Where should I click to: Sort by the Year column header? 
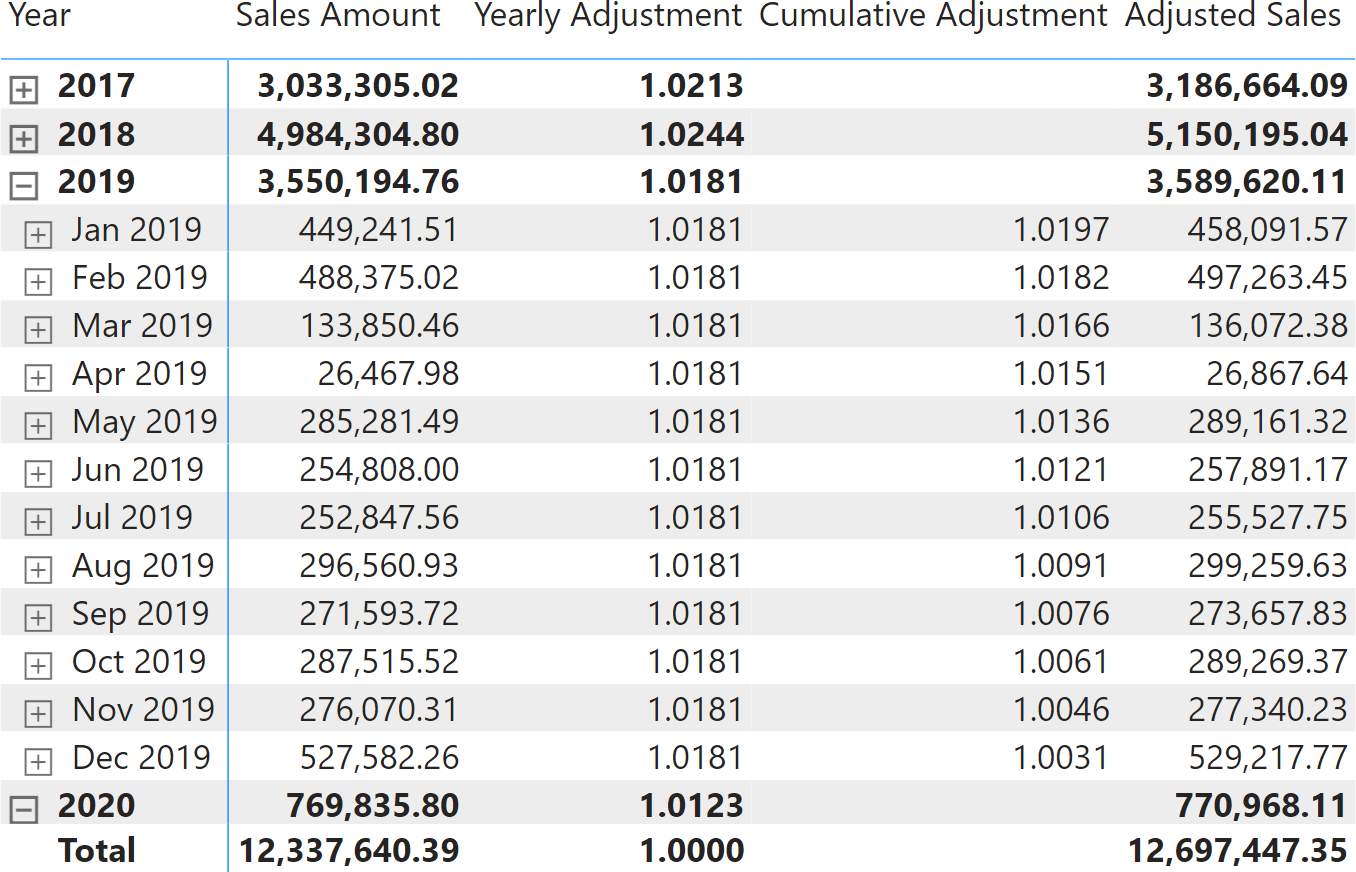tap(40, 16)
